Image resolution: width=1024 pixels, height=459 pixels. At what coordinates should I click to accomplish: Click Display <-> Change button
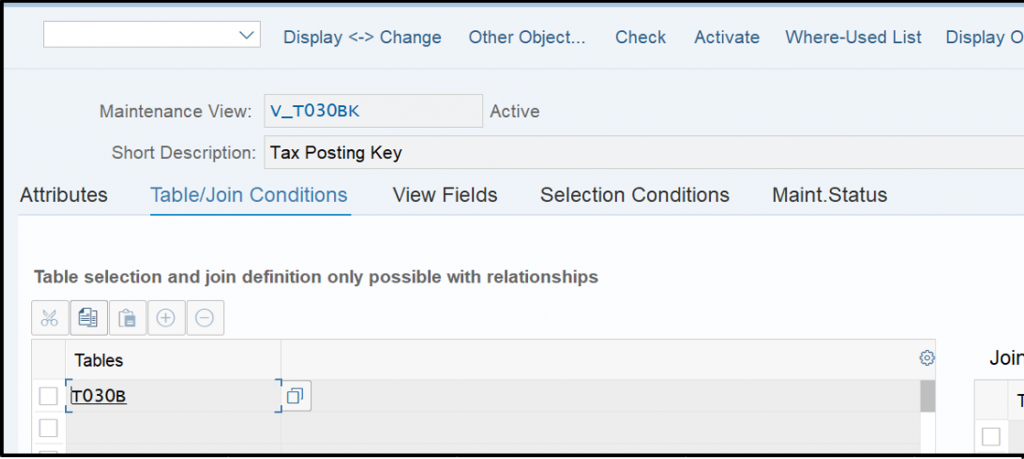(x=362, y=37)
